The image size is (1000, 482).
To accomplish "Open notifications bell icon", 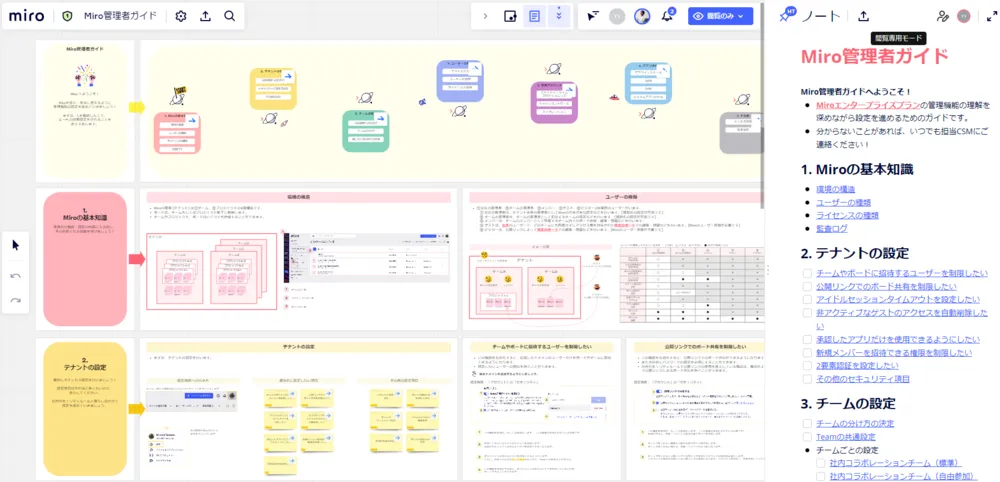I will [667, 16].
